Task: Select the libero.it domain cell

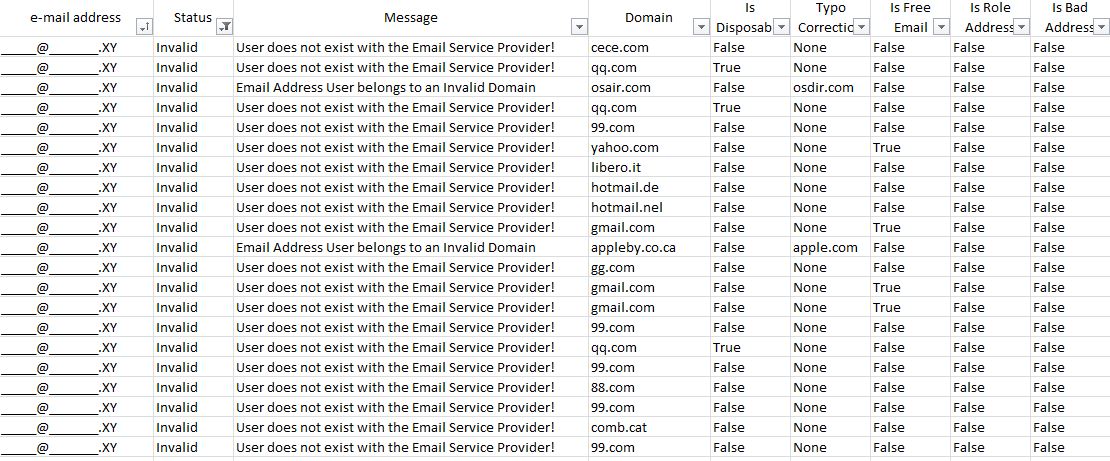Action: 649,168
